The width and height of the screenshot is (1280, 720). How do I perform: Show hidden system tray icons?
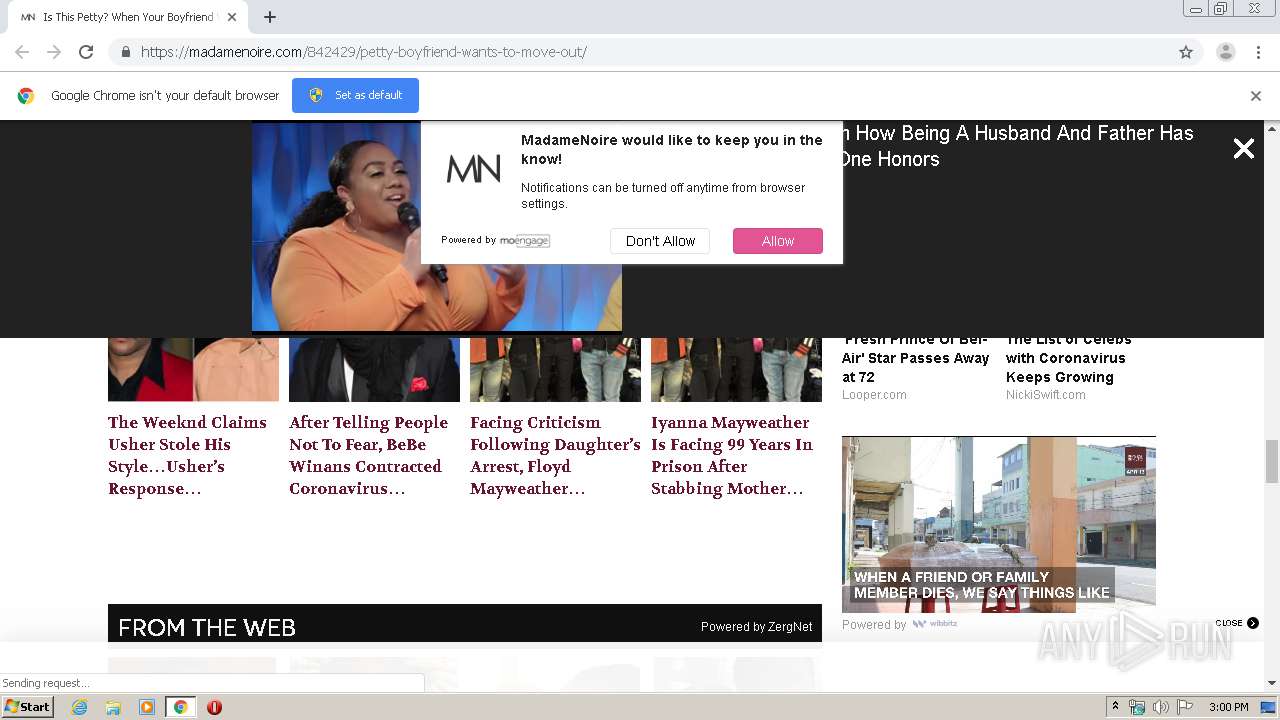click(1115, 707)
